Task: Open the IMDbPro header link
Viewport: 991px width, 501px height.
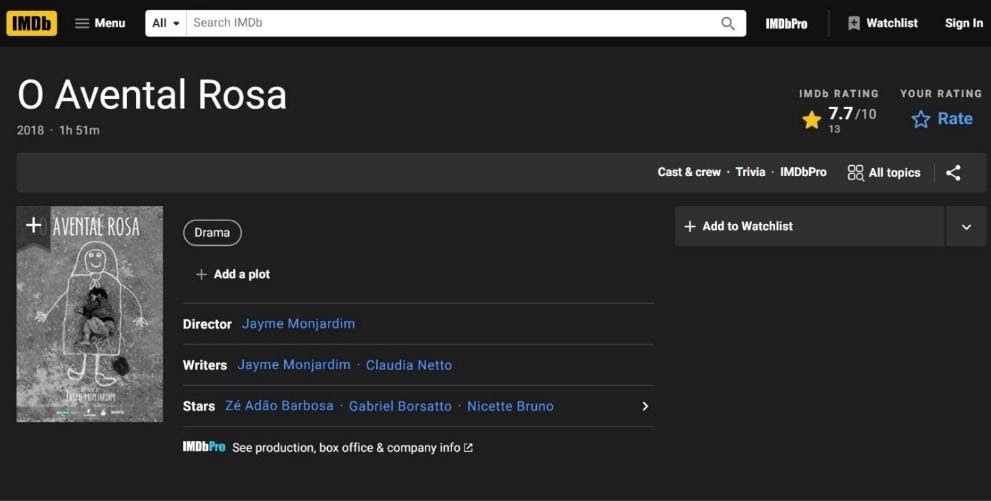Action: [786, 23]
